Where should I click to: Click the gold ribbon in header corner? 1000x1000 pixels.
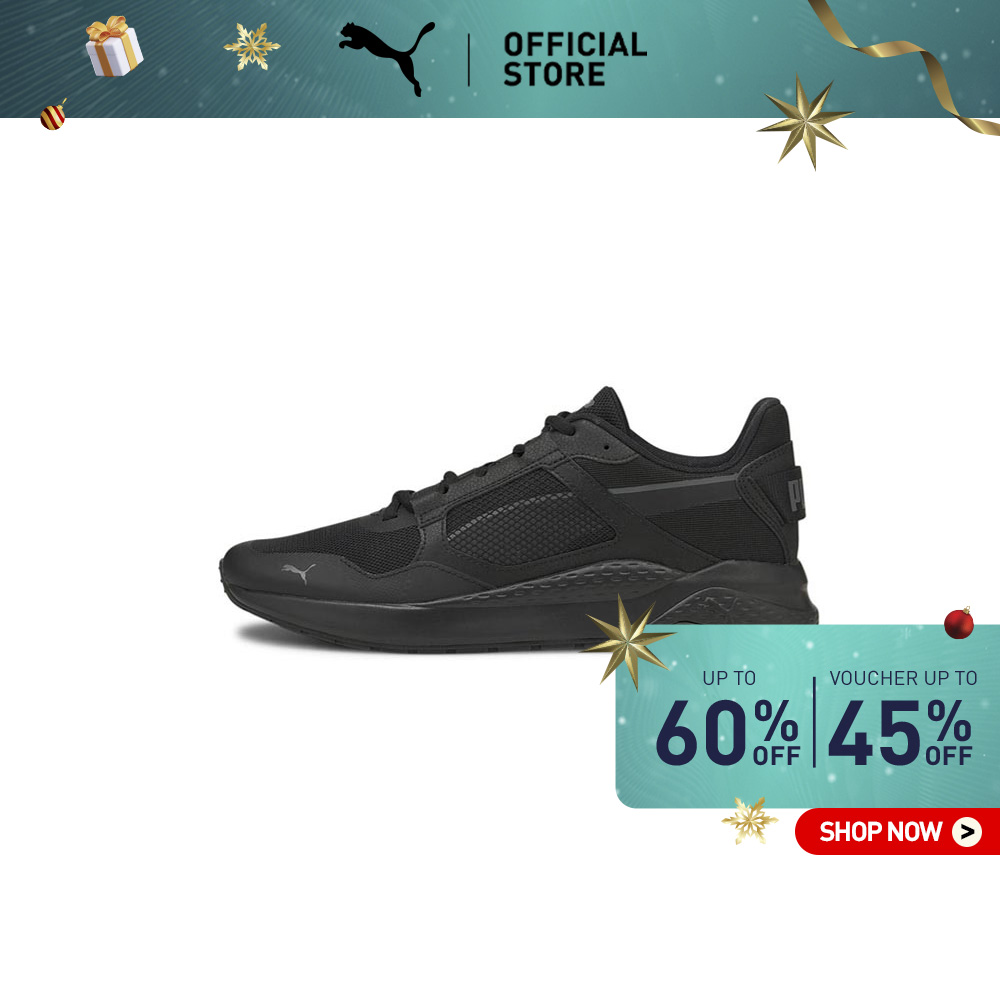[x=904, y=64]
